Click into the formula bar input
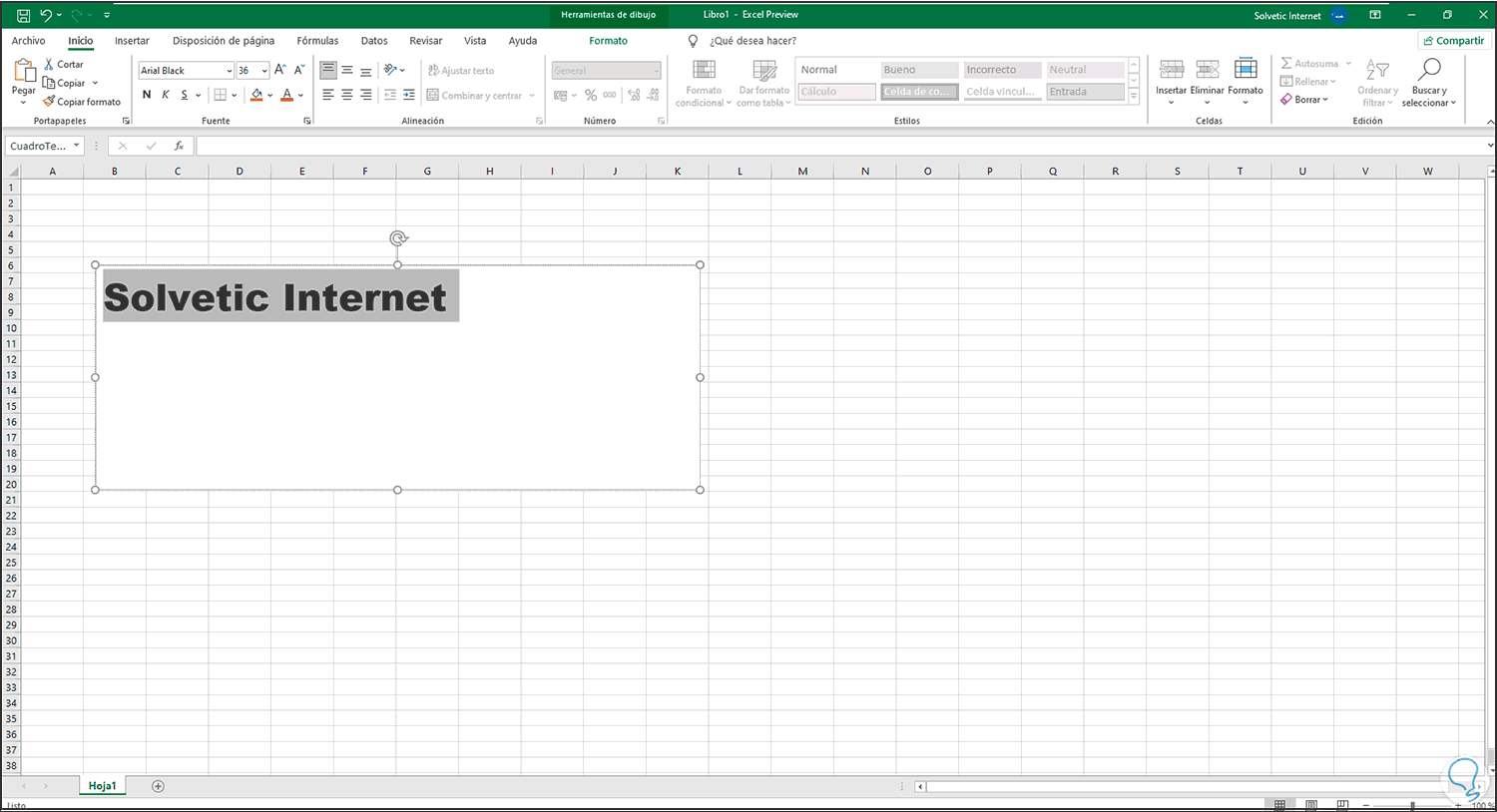 point(840,146)
